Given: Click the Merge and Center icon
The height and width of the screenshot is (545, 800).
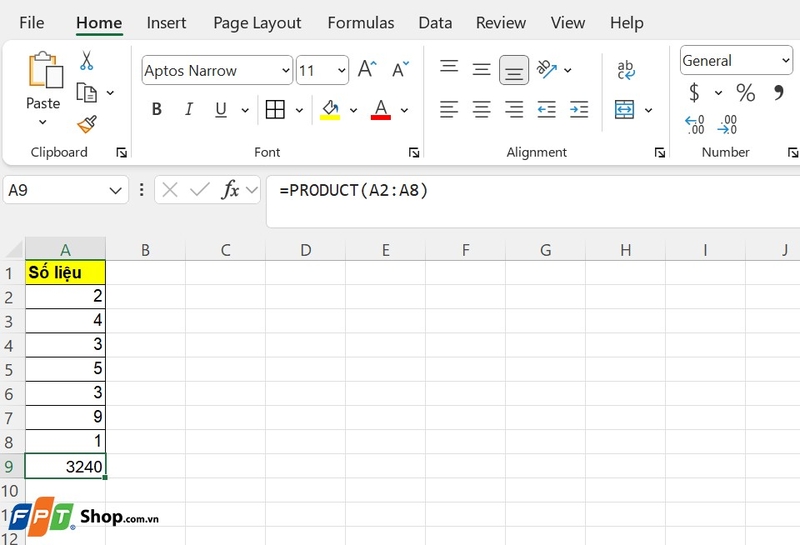Looking at the screenshot, I should (624, 109).
